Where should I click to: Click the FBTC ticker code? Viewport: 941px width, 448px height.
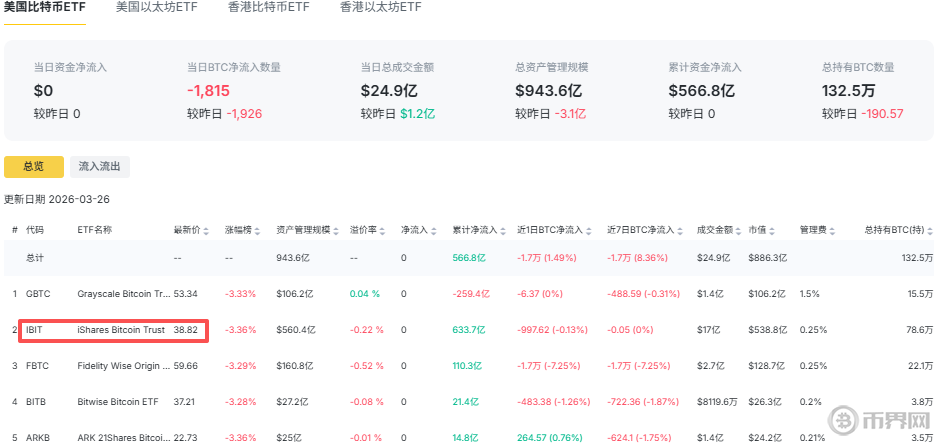point(38,366)
